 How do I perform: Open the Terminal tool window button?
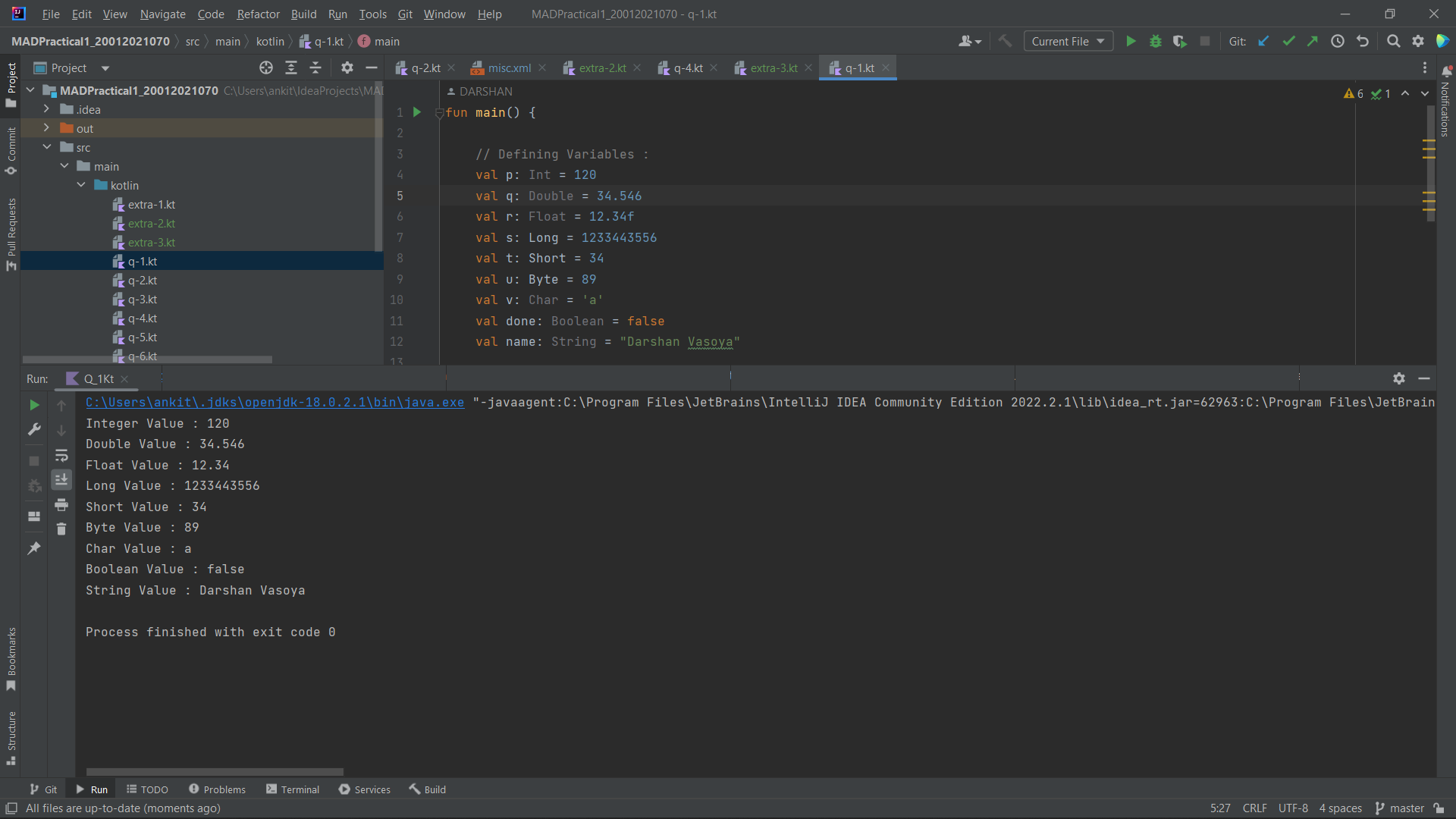click(x=293, y=789)
